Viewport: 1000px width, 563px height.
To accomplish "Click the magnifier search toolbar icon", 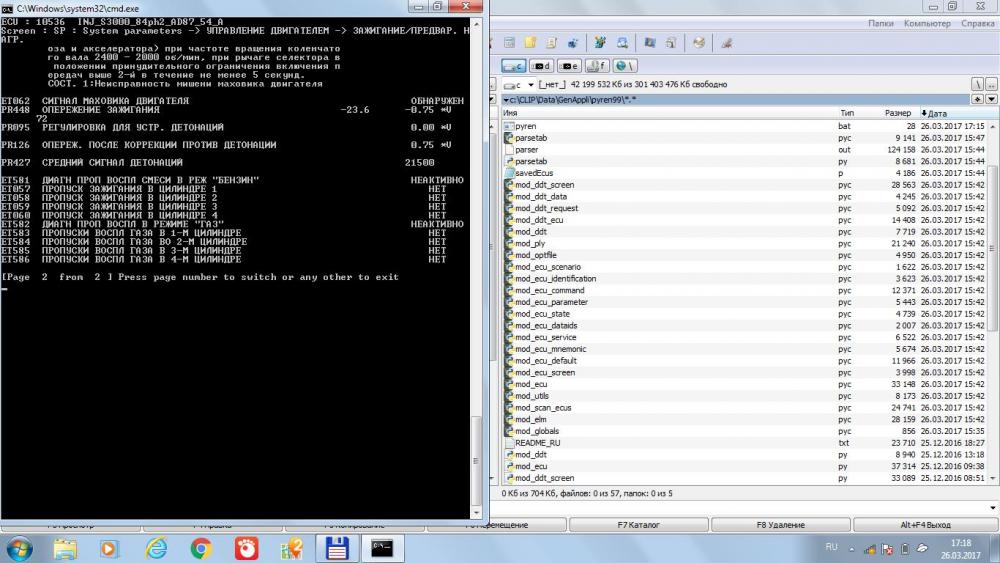I will [622, 43].
